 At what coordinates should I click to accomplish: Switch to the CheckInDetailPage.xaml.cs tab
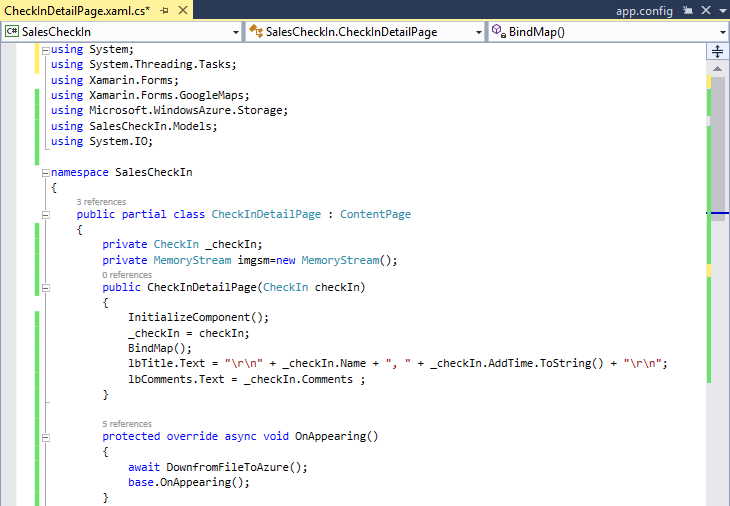click(77, 10)
